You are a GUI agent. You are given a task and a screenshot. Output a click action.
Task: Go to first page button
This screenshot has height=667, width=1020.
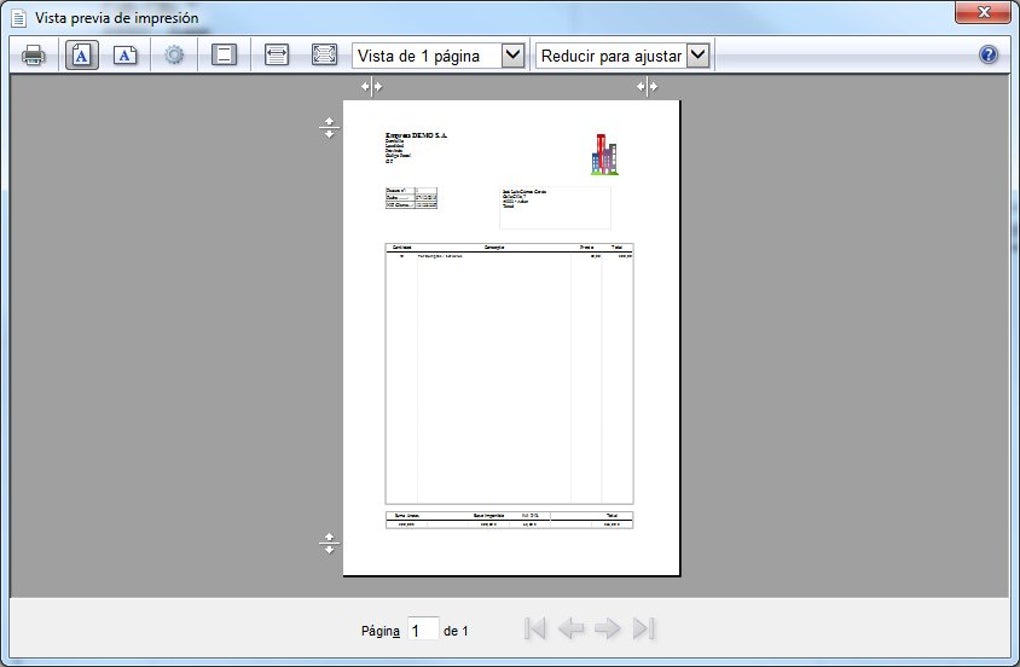(535, 629)
